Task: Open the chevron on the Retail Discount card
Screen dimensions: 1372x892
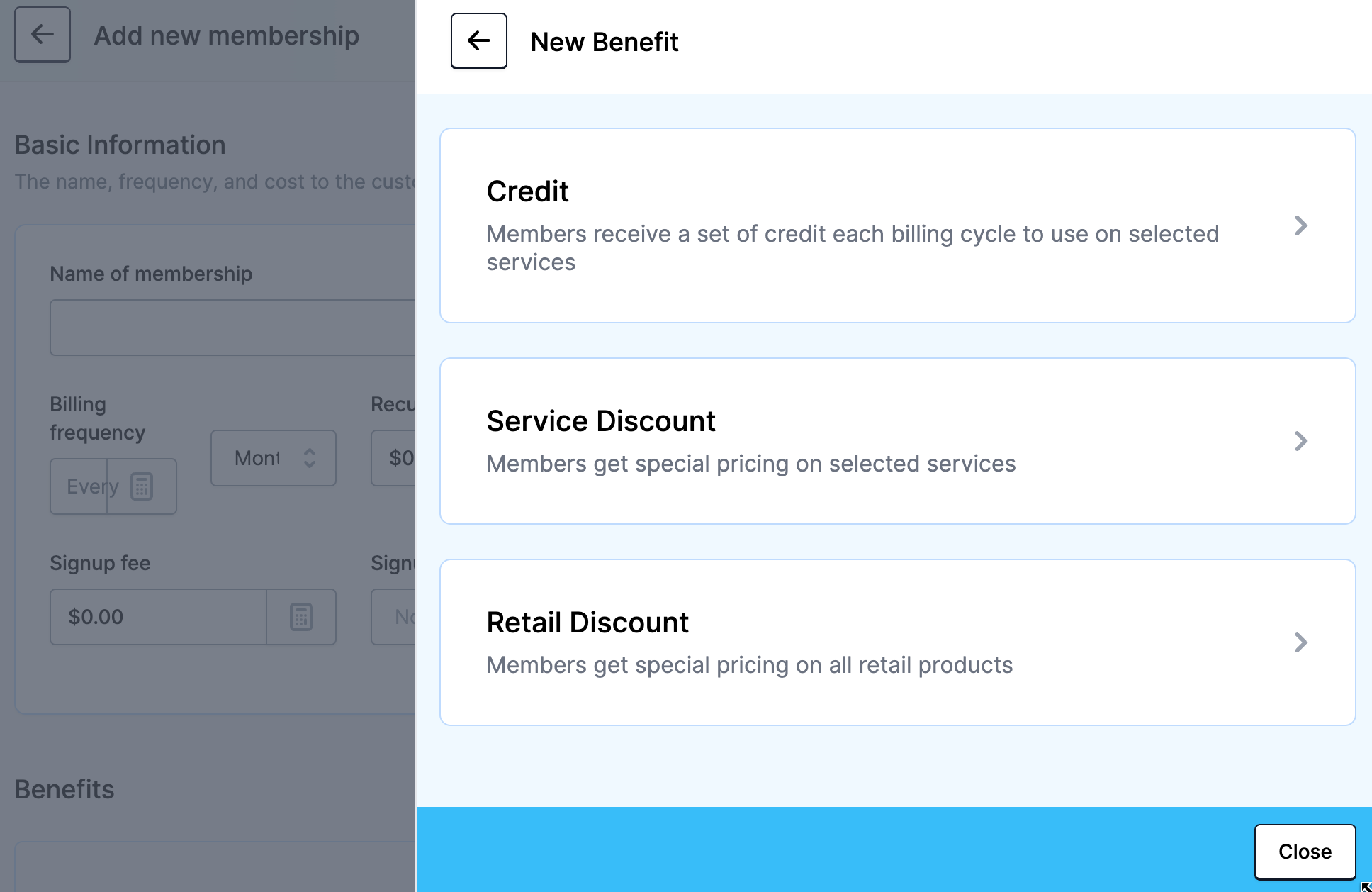Action: click(1300, 642)
